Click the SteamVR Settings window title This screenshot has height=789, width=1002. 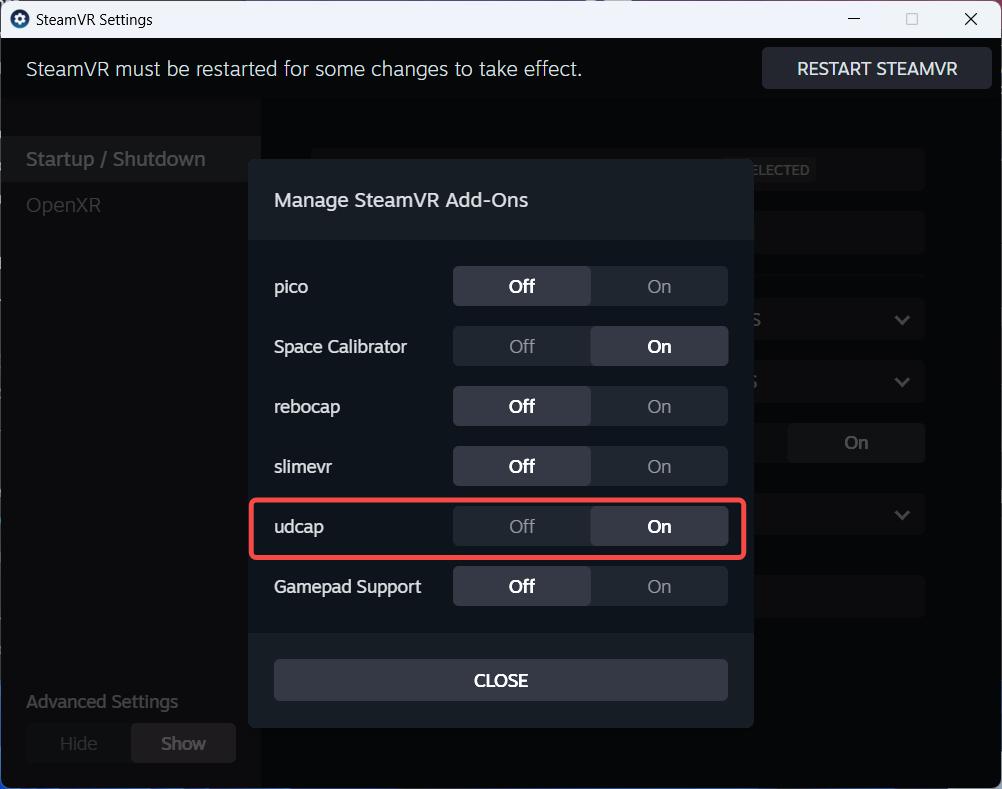coord(94,20)
